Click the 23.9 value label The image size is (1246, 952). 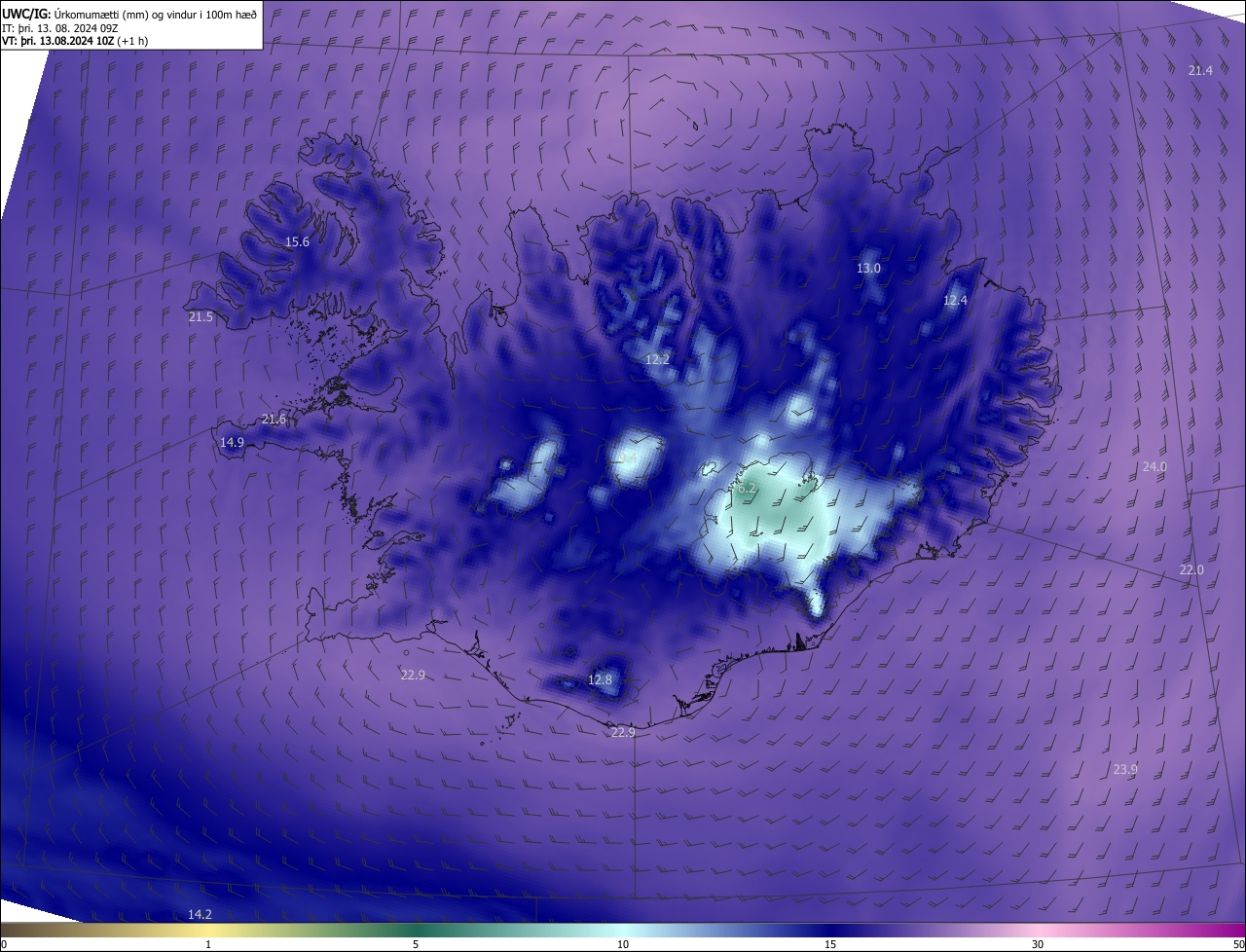(1124, 769)
